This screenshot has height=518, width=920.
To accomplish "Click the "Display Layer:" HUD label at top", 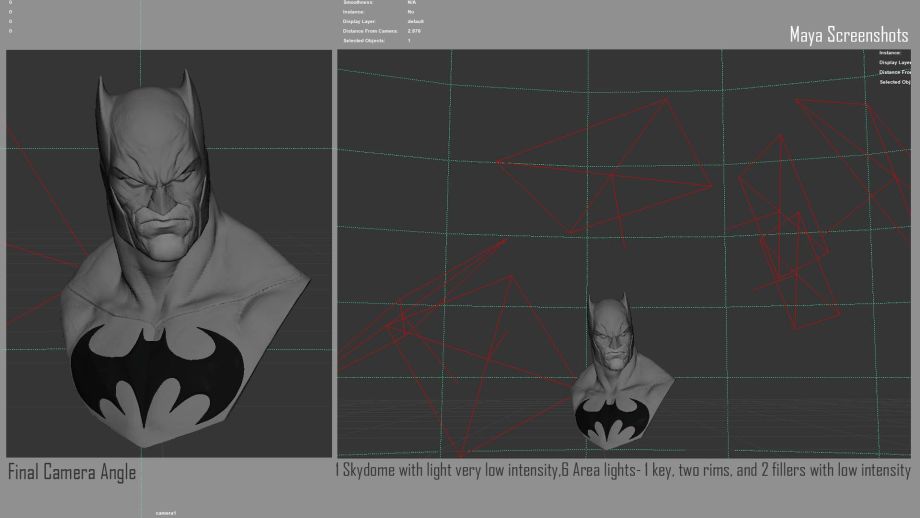I will [359, 22].
